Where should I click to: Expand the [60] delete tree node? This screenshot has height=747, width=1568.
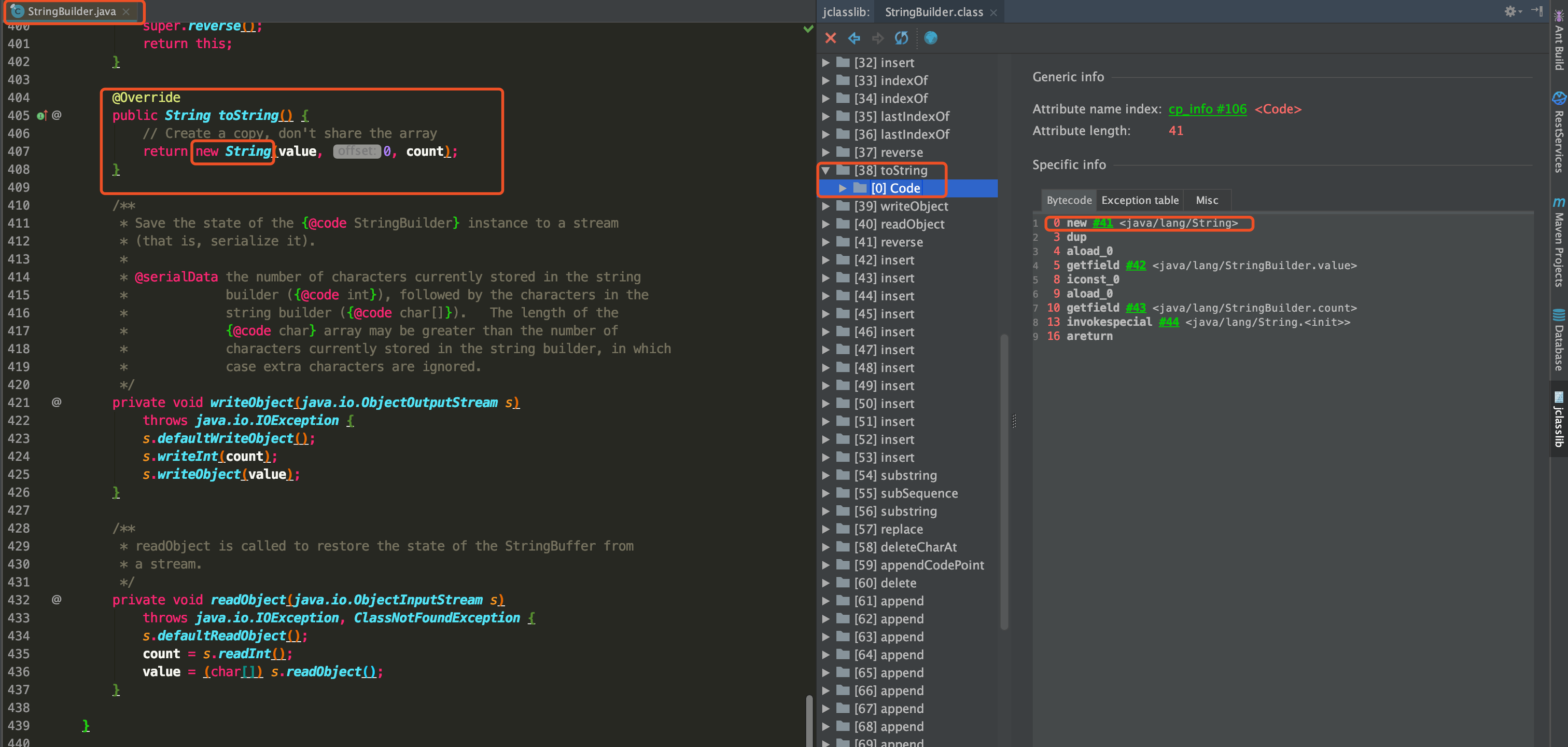pyautogui.click(x=826, y=583)
